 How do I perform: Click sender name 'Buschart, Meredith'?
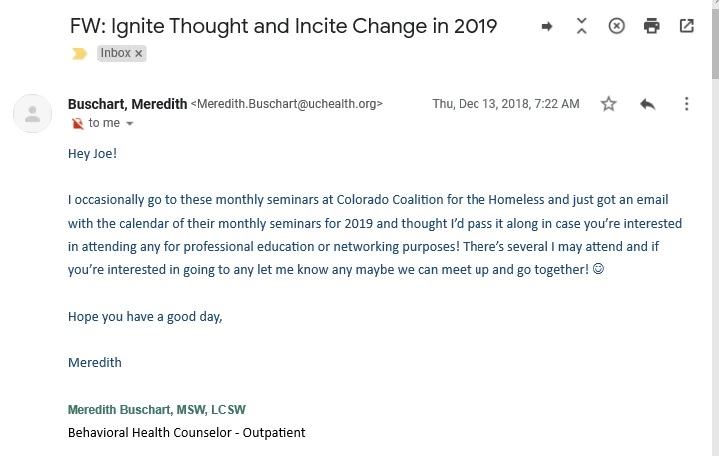[x=126, y=104]
